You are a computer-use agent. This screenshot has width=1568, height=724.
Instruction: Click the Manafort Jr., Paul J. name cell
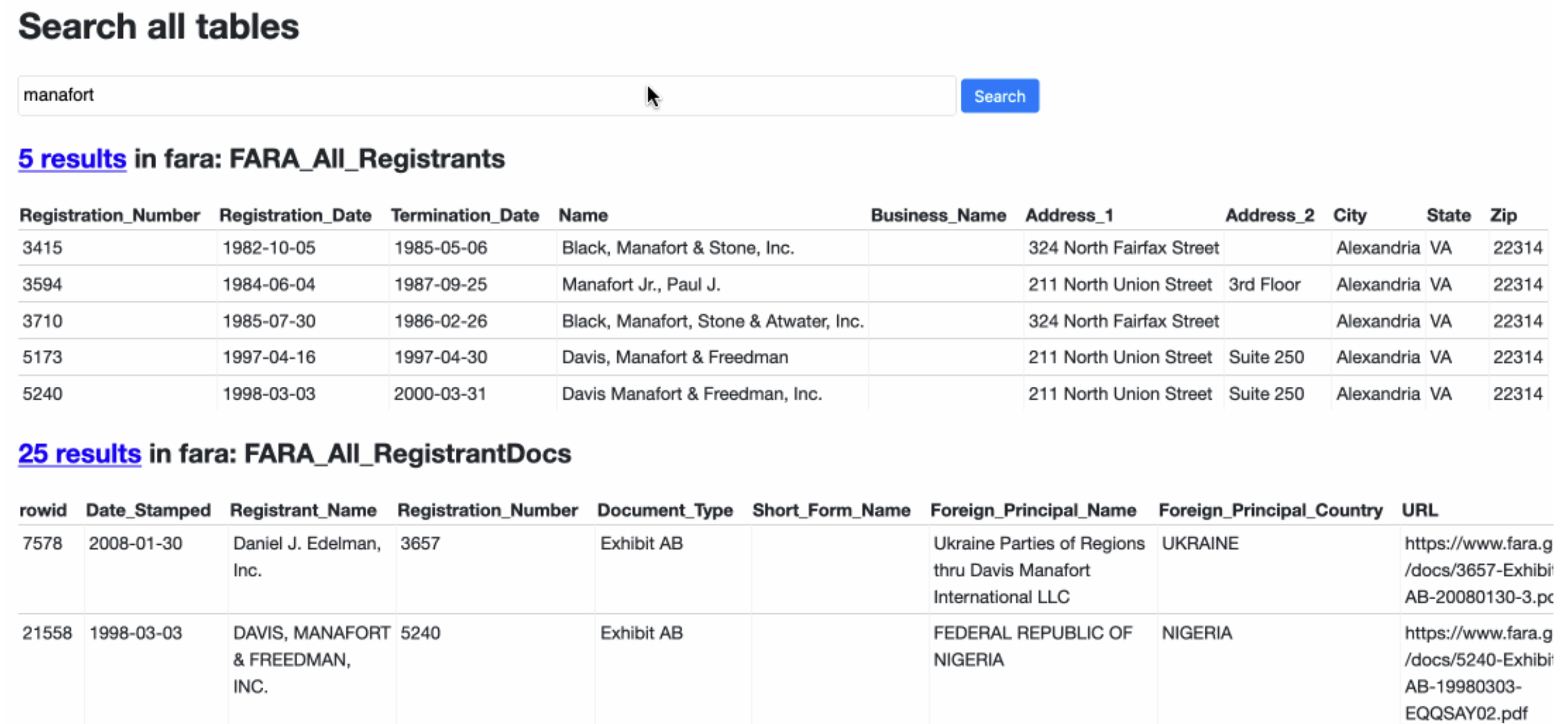[641, 285]
